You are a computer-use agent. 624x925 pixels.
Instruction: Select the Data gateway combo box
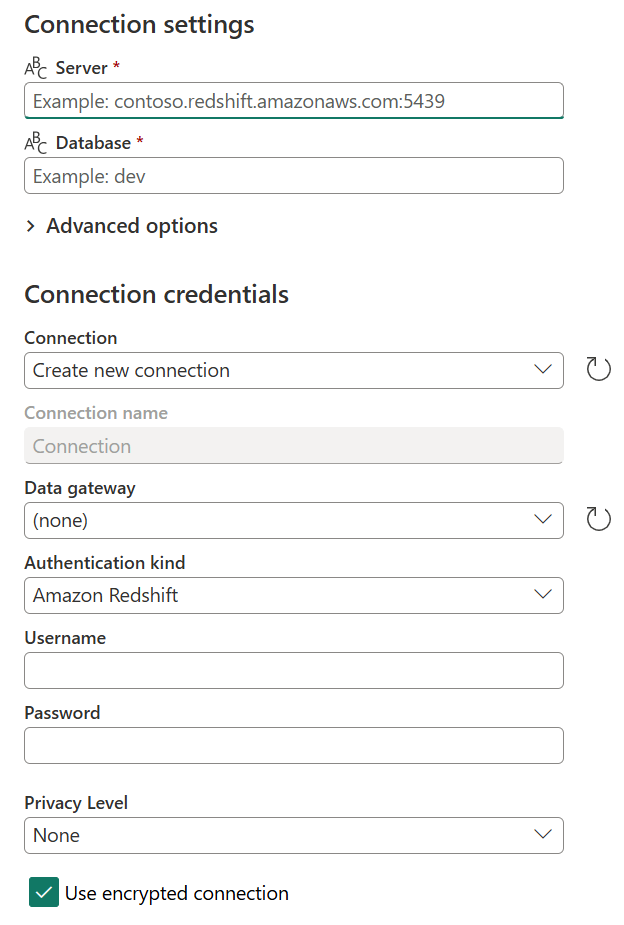[293, 520]
